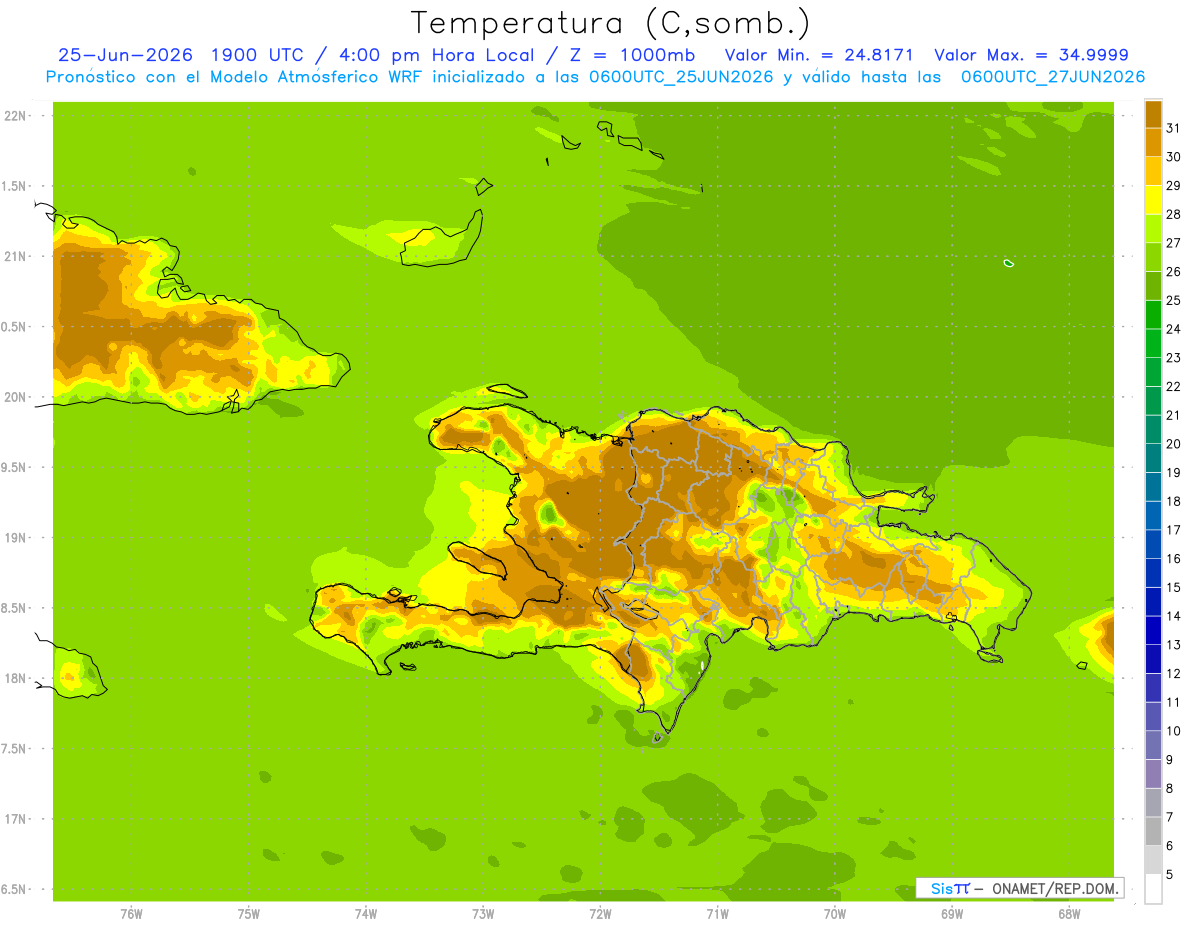Click the "Sisπ" logo text
The image size is (1200, 927).
[x=950, y=888]
